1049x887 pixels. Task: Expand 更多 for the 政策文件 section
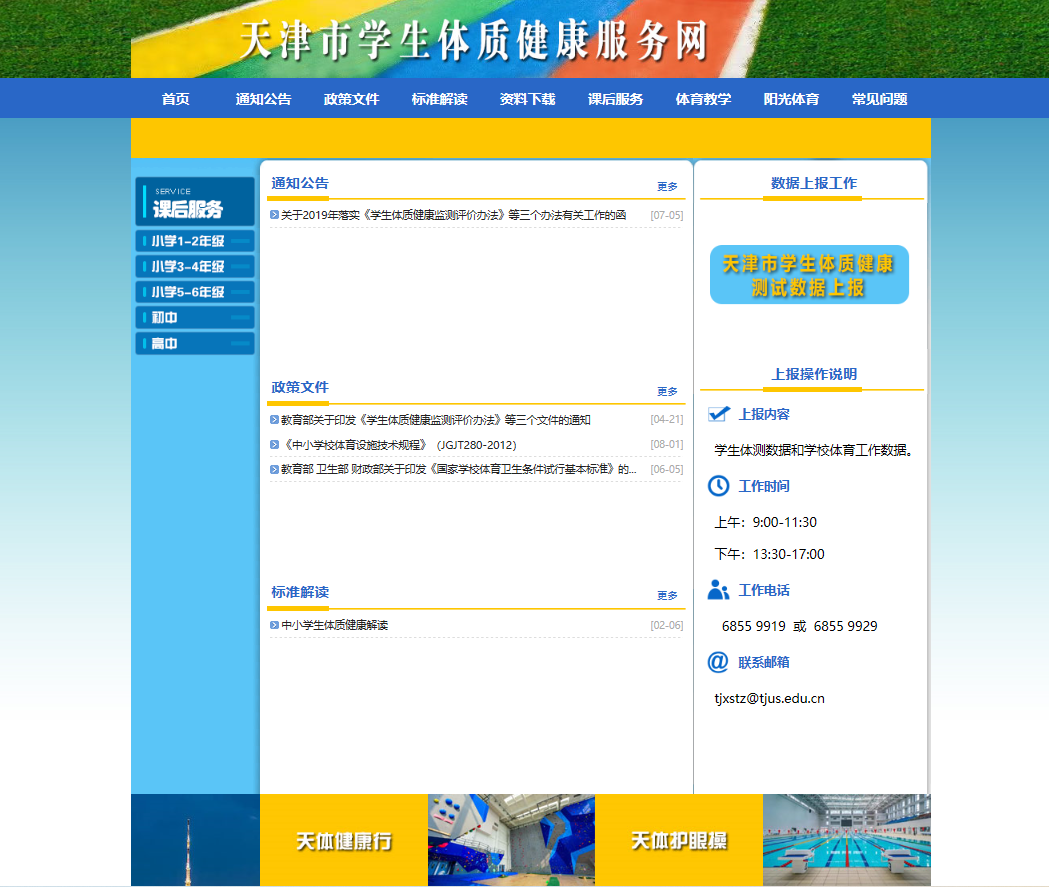click(667, 391)
